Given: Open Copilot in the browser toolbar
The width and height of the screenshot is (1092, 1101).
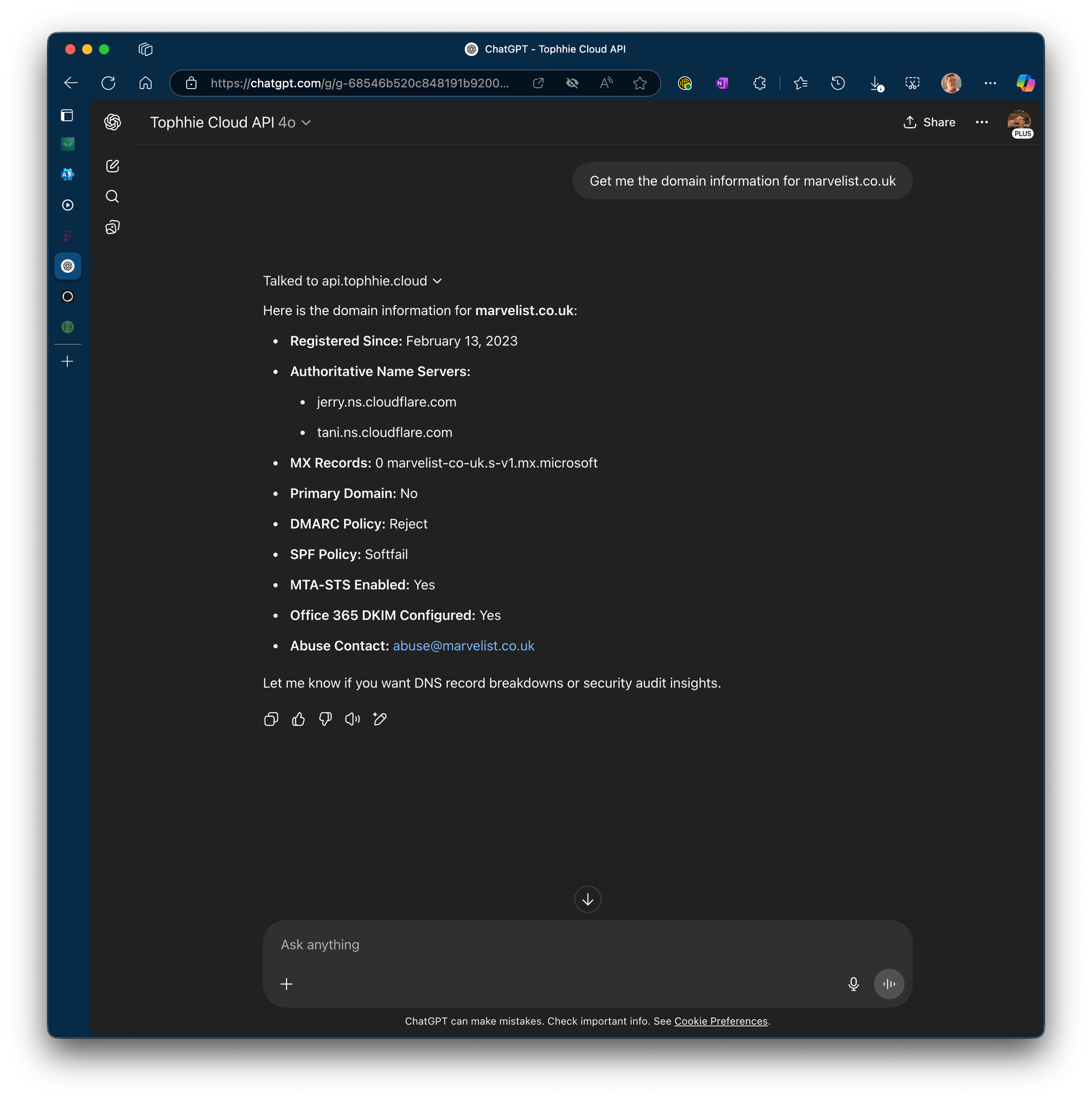Looking at the screenshot, I should tap(1025, 83).
